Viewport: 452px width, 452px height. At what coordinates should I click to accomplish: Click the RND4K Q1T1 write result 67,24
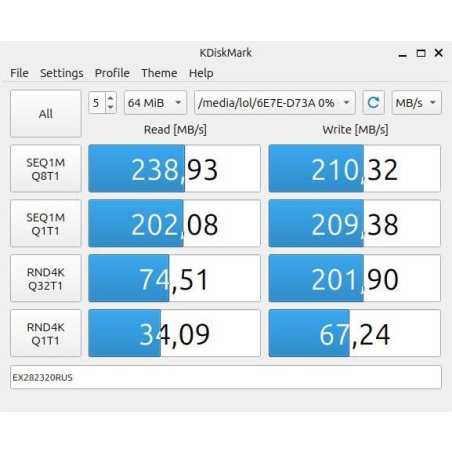[x=355, y=333]
